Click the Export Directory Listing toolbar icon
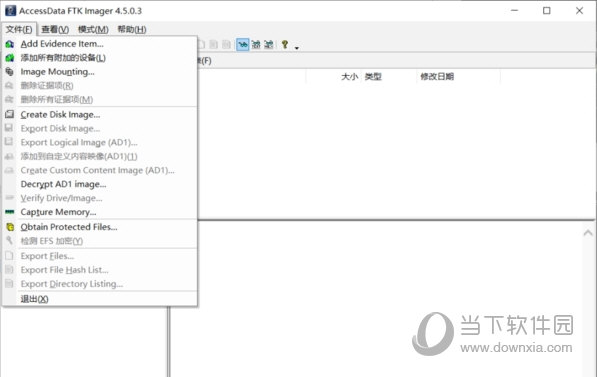 pos(227,45)
